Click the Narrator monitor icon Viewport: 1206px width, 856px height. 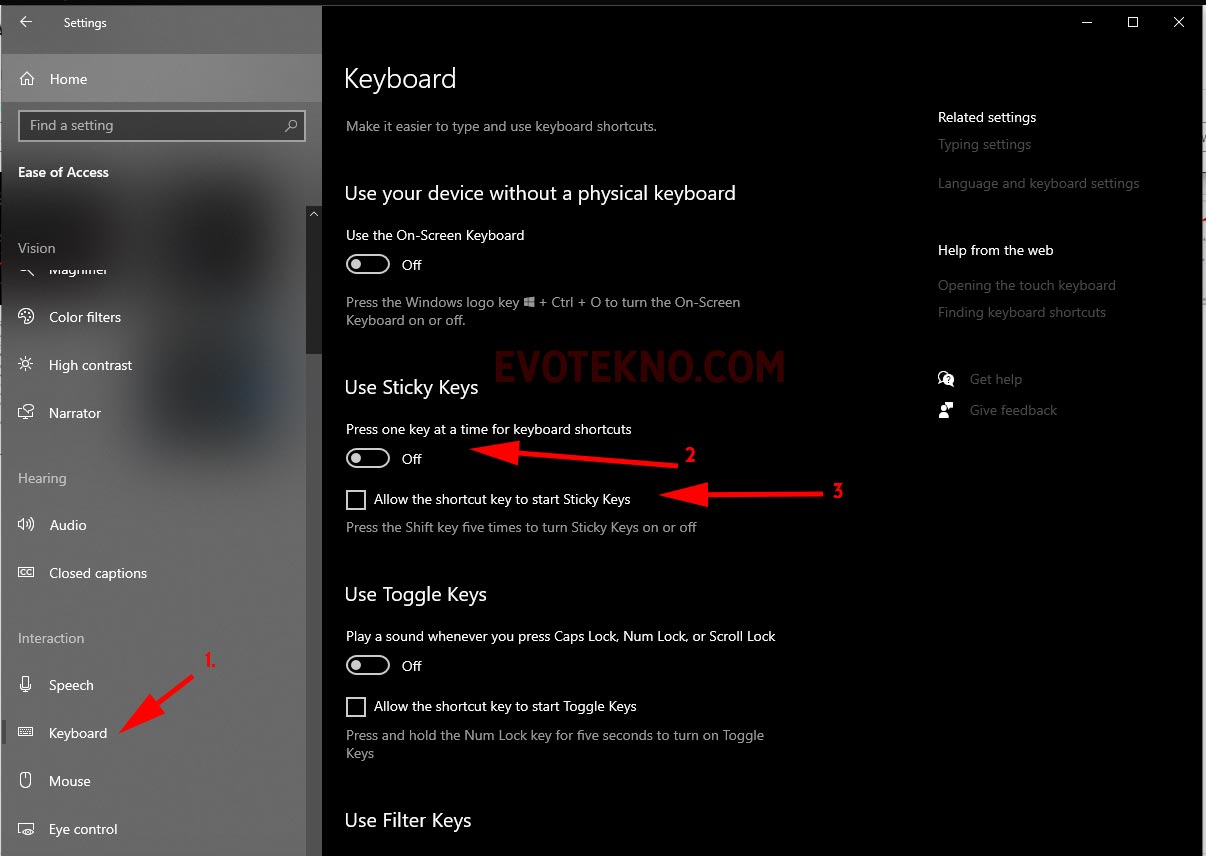coord(27,413)
